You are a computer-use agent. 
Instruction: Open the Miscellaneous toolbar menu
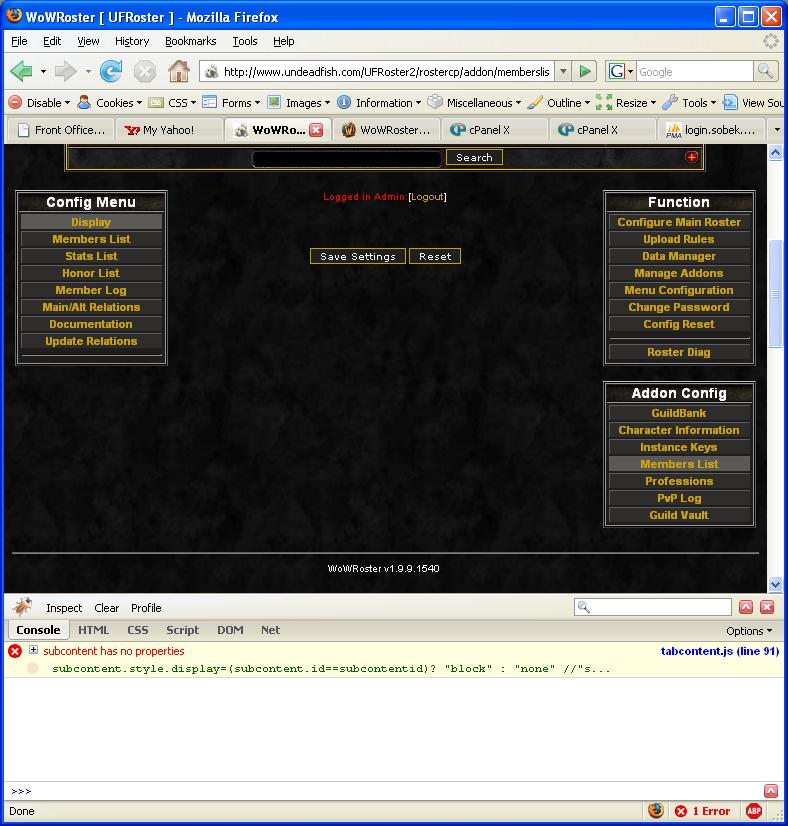click(x=474, y=103)
